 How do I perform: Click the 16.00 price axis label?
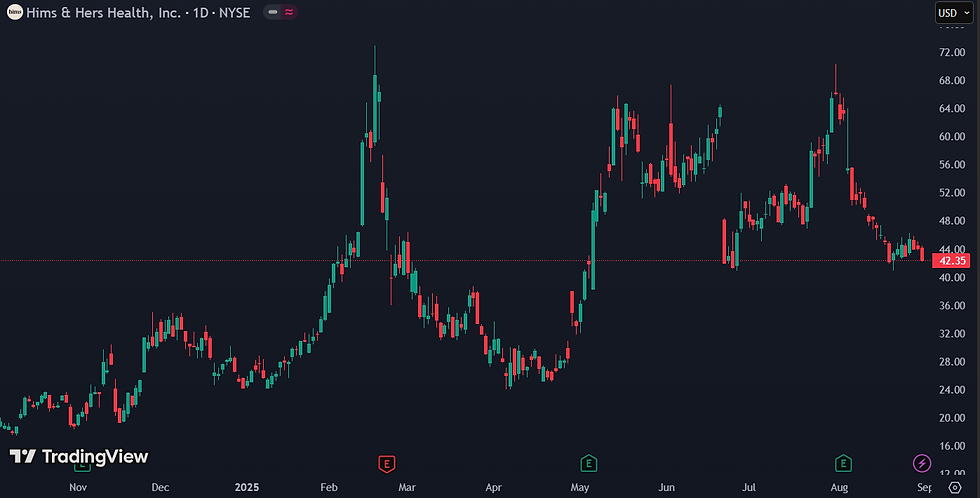point(952,446)
